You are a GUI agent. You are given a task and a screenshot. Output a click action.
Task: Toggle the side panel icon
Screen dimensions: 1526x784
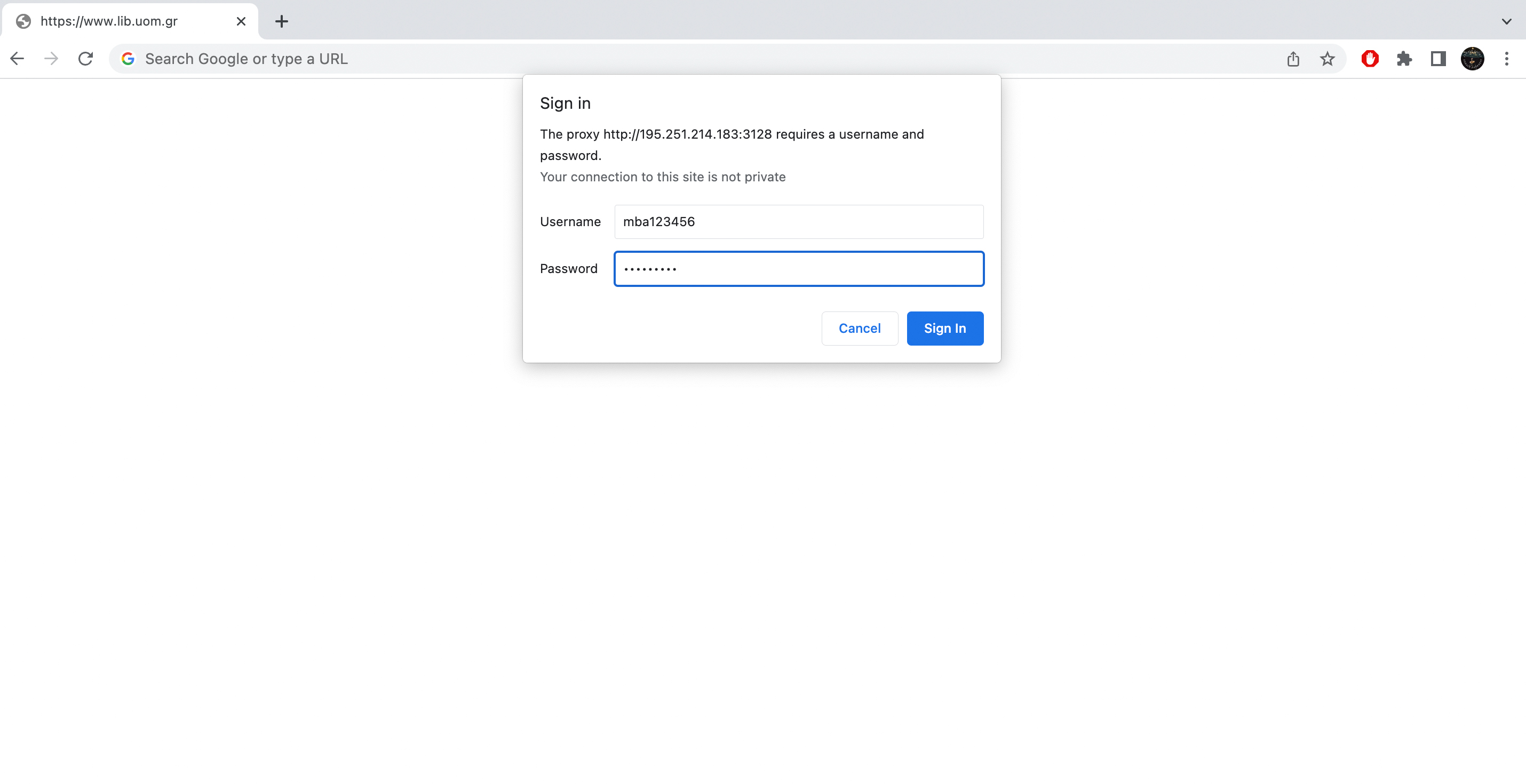click(1438, 59)
